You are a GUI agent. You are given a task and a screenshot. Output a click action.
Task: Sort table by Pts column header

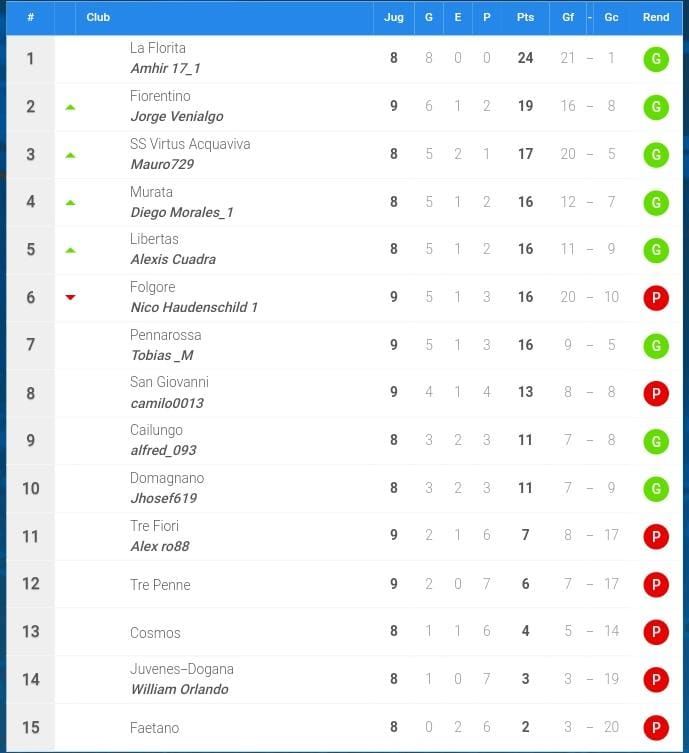click(525, 17)
